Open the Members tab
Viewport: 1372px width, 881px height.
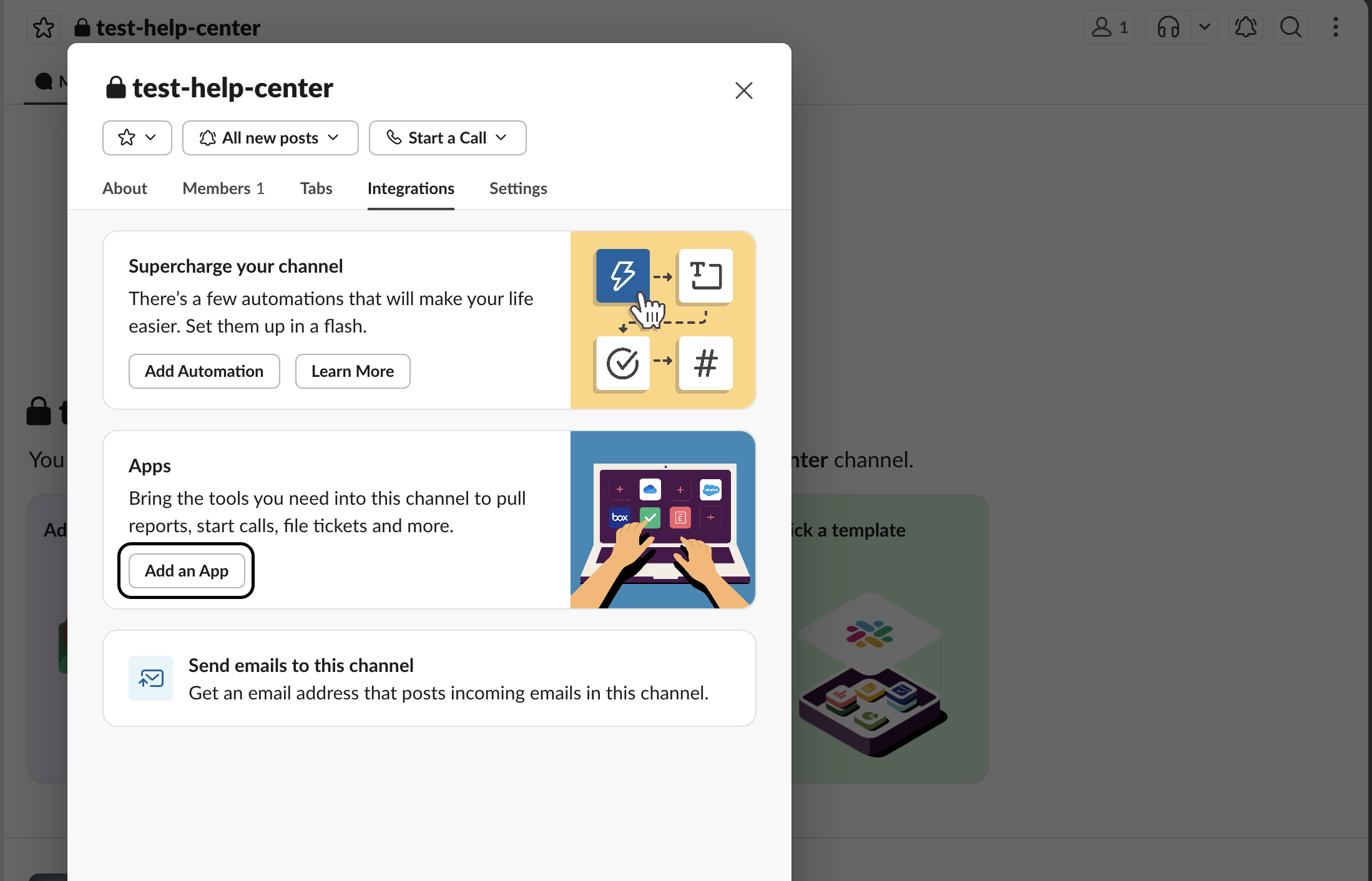(223, 188)
